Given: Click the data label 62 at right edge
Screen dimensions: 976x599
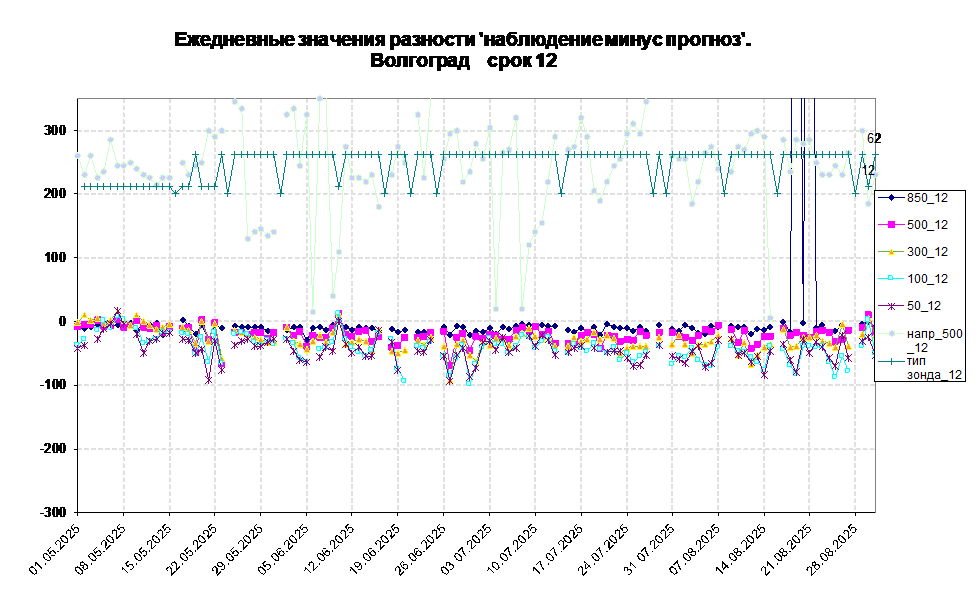Looking at the screenshot, I should pos(871,139).
